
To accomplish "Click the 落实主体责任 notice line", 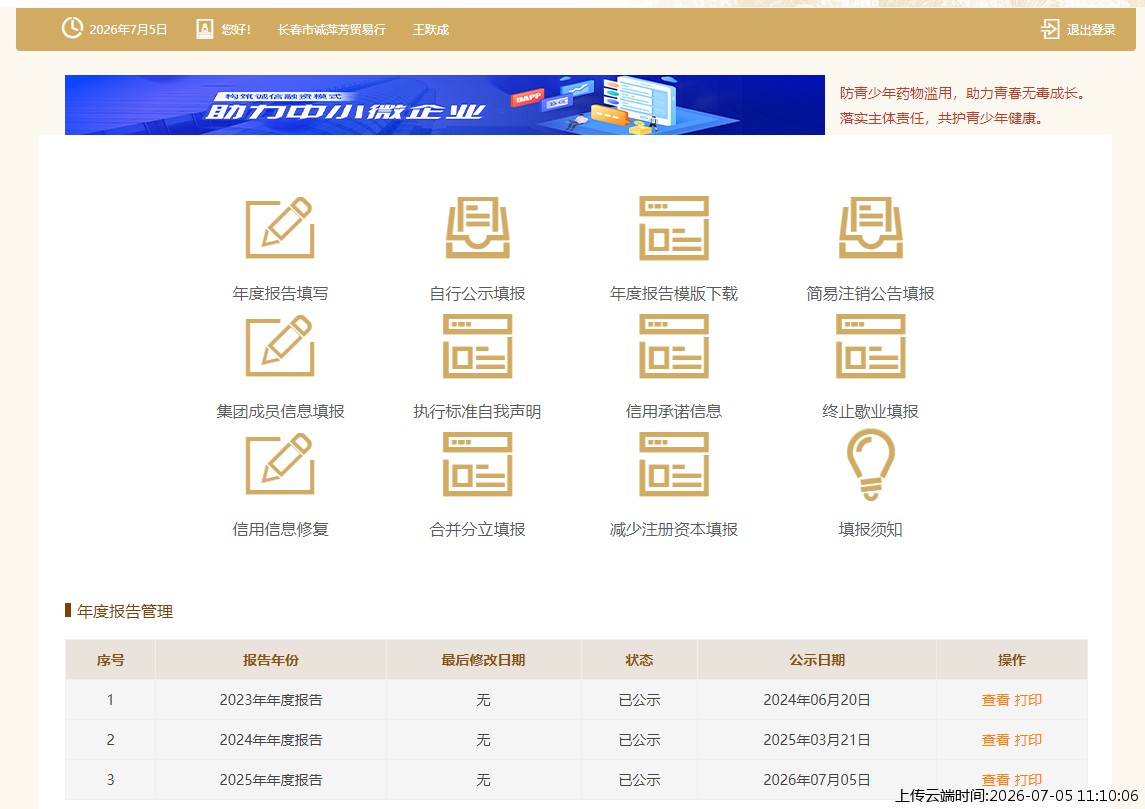I will pyautogui.click(x=942, y=118).
